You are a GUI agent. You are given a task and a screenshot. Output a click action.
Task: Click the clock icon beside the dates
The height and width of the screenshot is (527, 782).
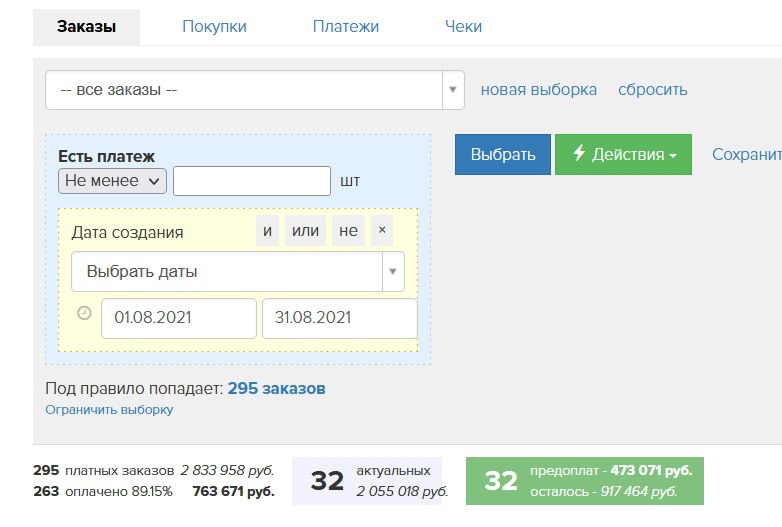point(84,313)
